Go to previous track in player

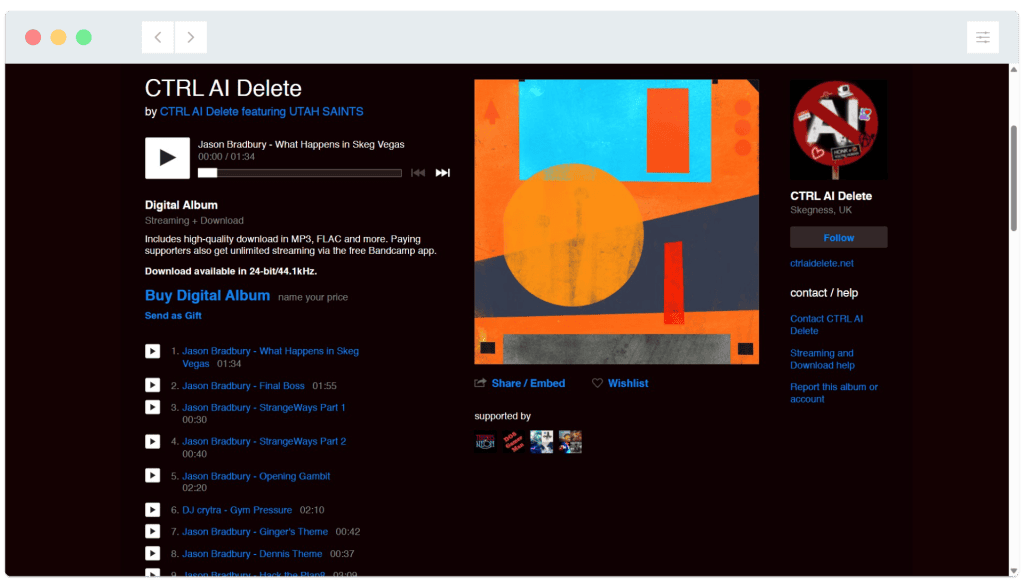pos(418,173)
